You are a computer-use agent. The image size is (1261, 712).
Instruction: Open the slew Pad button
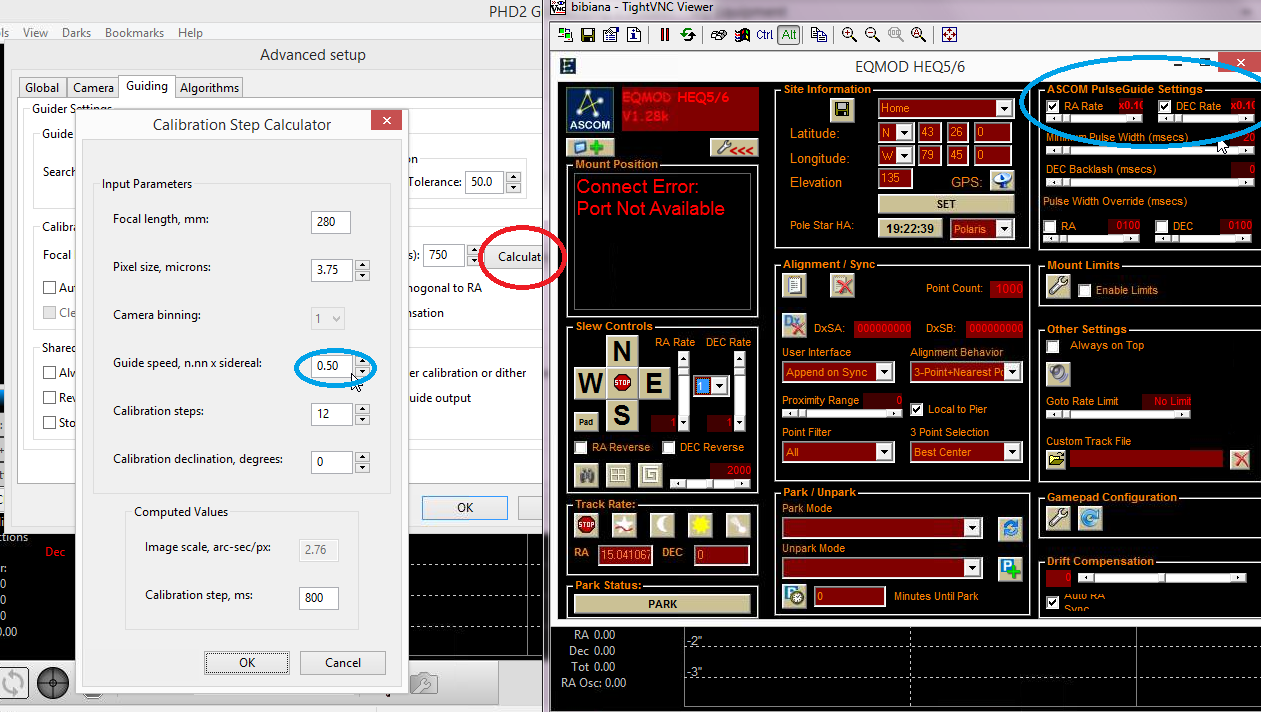pos(586,422)
